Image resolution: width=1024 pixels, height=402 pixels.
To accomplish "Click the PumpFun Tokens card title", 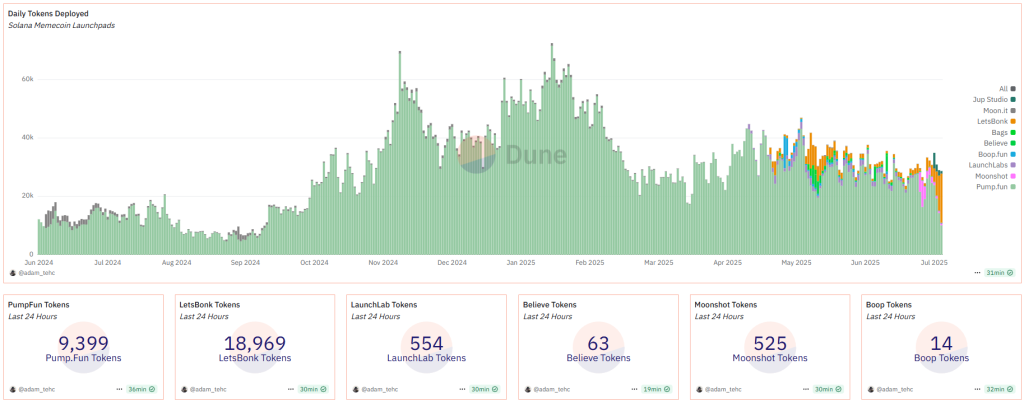I will pos(38,305).
